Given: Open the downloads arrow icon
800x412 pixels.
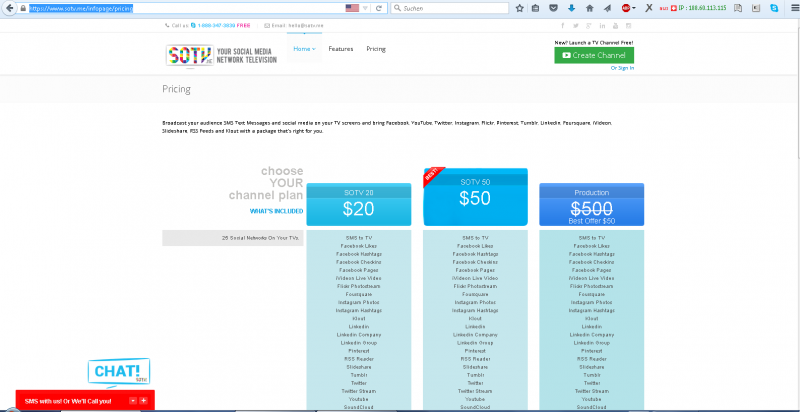Looking at the screenshot, I should [571, 8].
